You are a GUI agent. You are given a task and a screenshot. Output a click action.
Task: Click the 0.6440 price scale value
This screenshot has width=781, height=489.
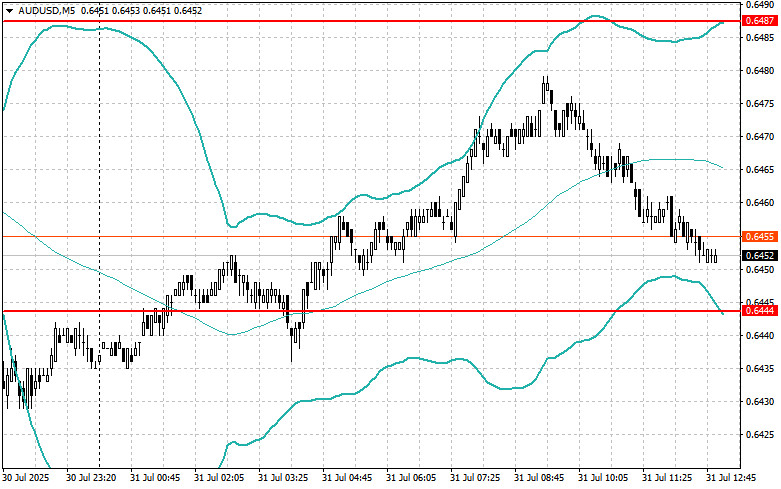760,336
